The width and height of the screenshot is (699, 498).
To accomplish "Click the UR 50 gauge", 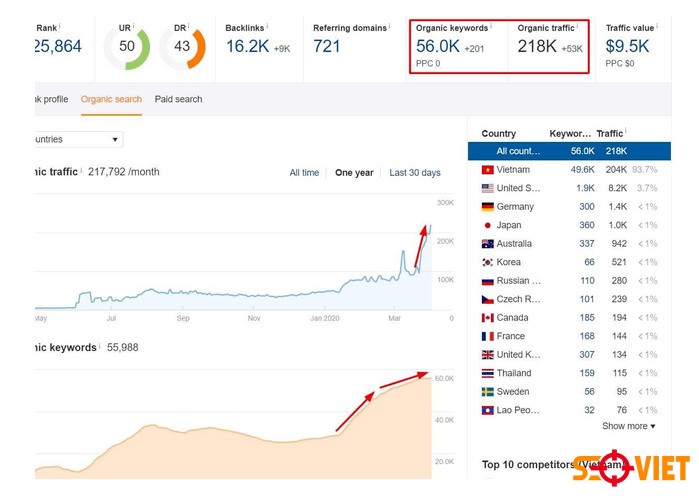I will click(x=127, y=47).
